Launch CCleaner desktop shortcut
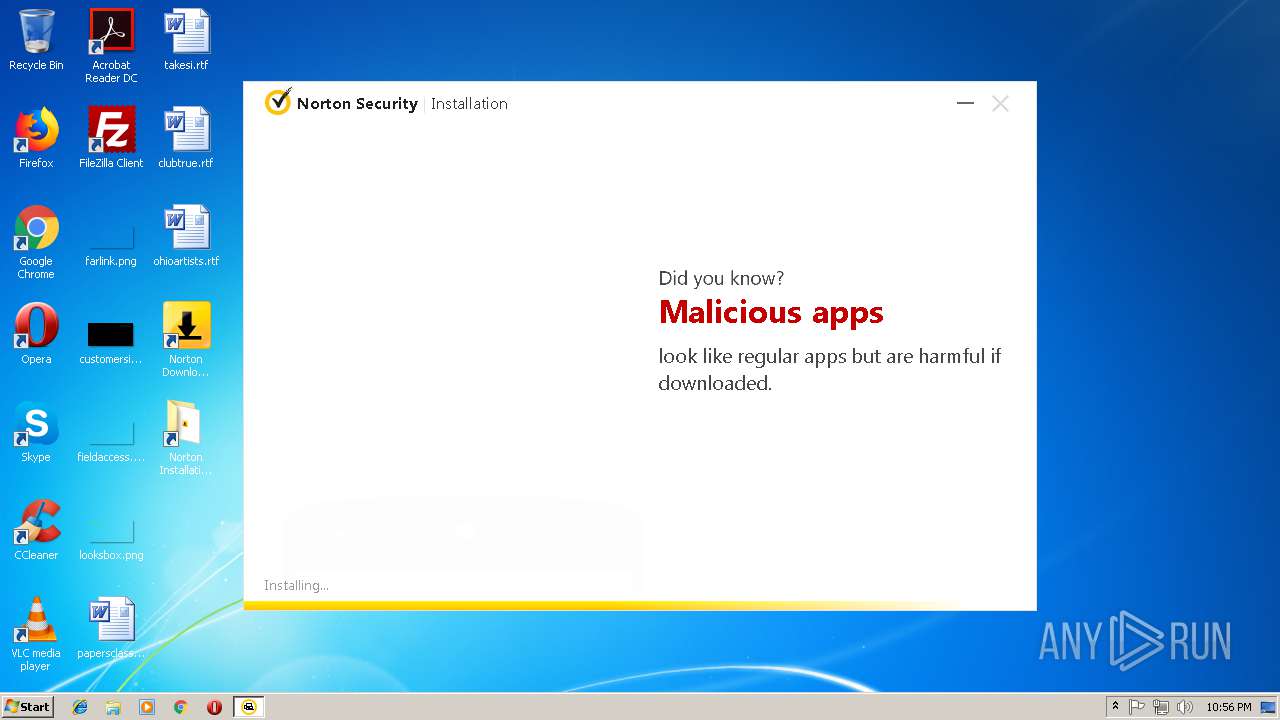 36,530
